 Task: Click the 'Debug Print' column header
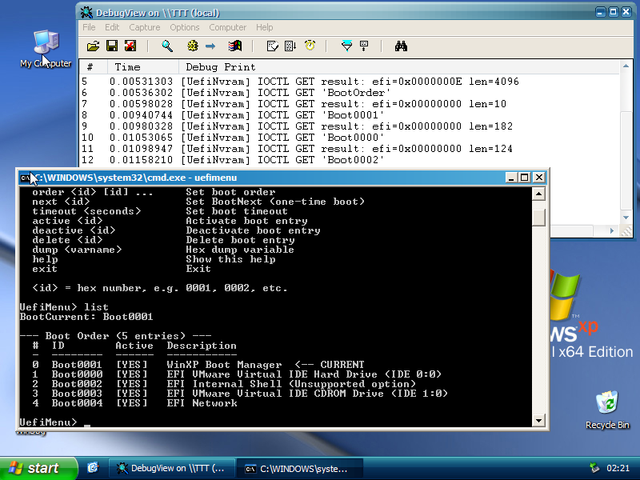click(x=399, y=67)
